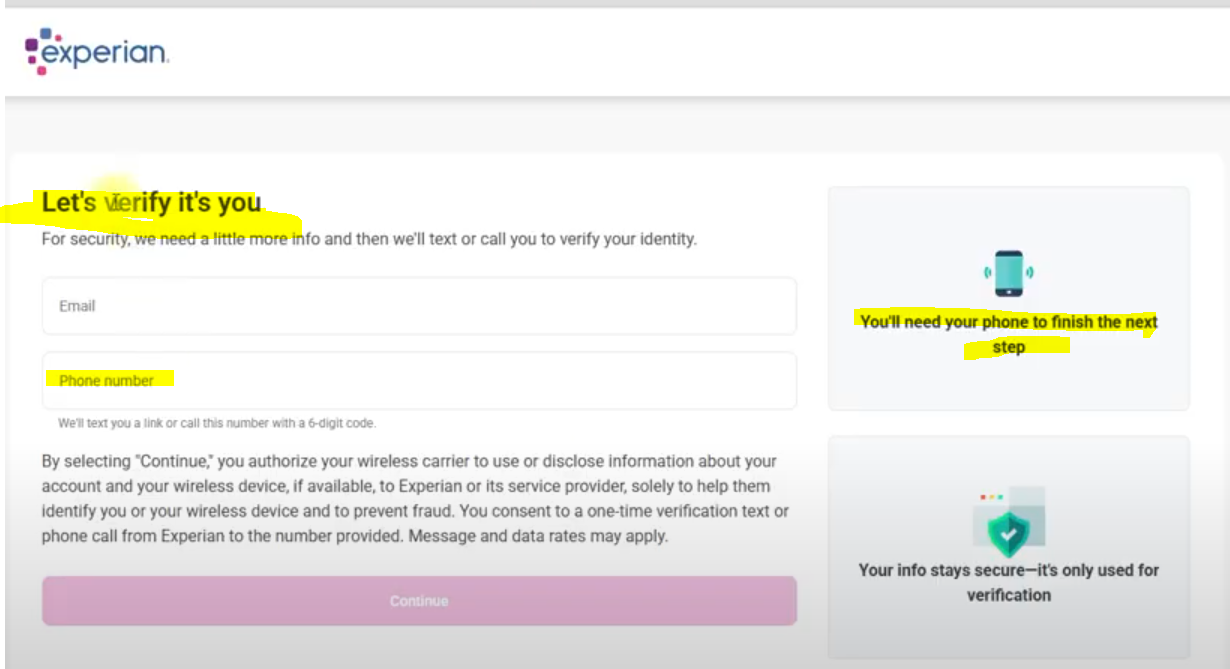Focus the Email input field
Screen dimensions: 1230x669
[419, 306]
